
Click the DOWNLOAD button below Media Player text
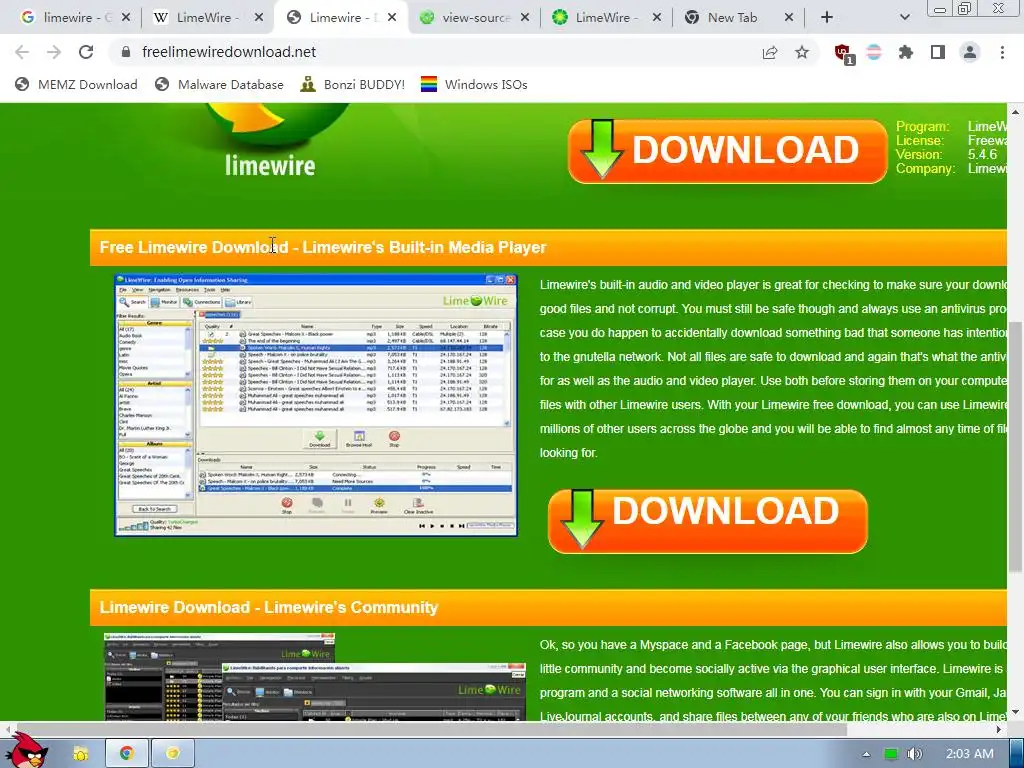[708, 520]
